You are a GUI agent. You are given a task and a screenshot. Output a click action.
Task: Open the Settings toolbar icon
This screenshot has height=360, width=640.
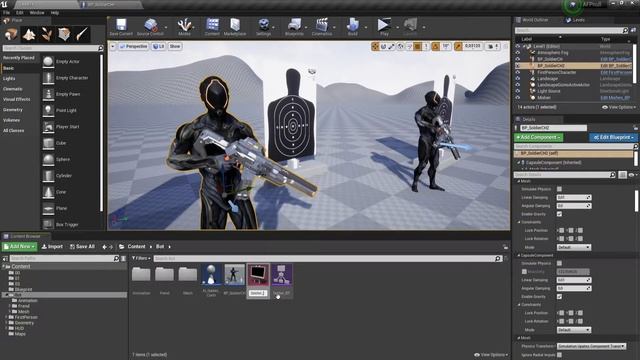264,25
